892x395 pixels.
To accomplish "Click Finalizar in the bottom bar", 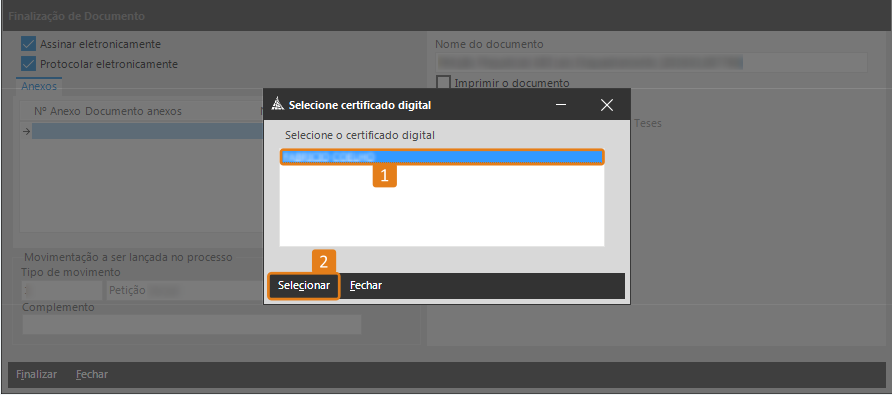I will [x=36, y=375].
